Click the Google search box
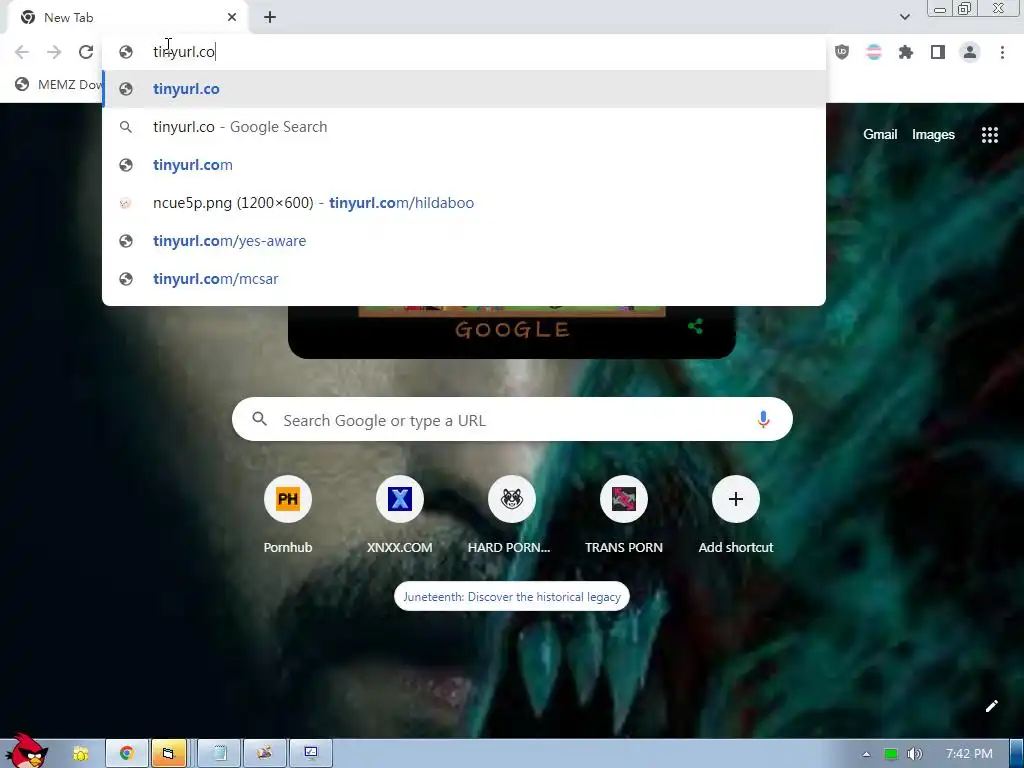The image size is (1024, 768). point(512,419)
